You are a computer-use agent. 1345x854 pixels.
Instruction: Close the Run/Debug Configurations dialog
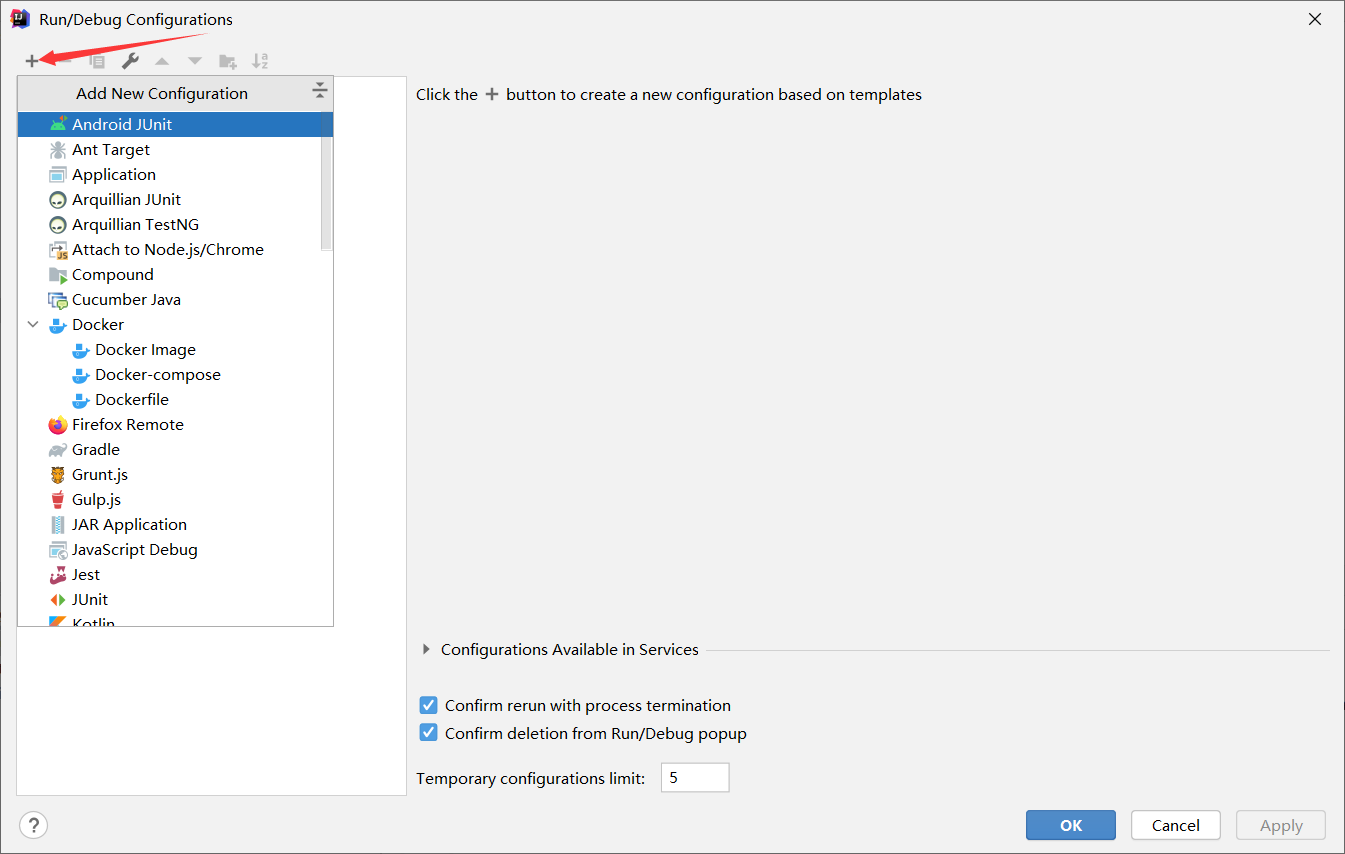(1316, 19)
